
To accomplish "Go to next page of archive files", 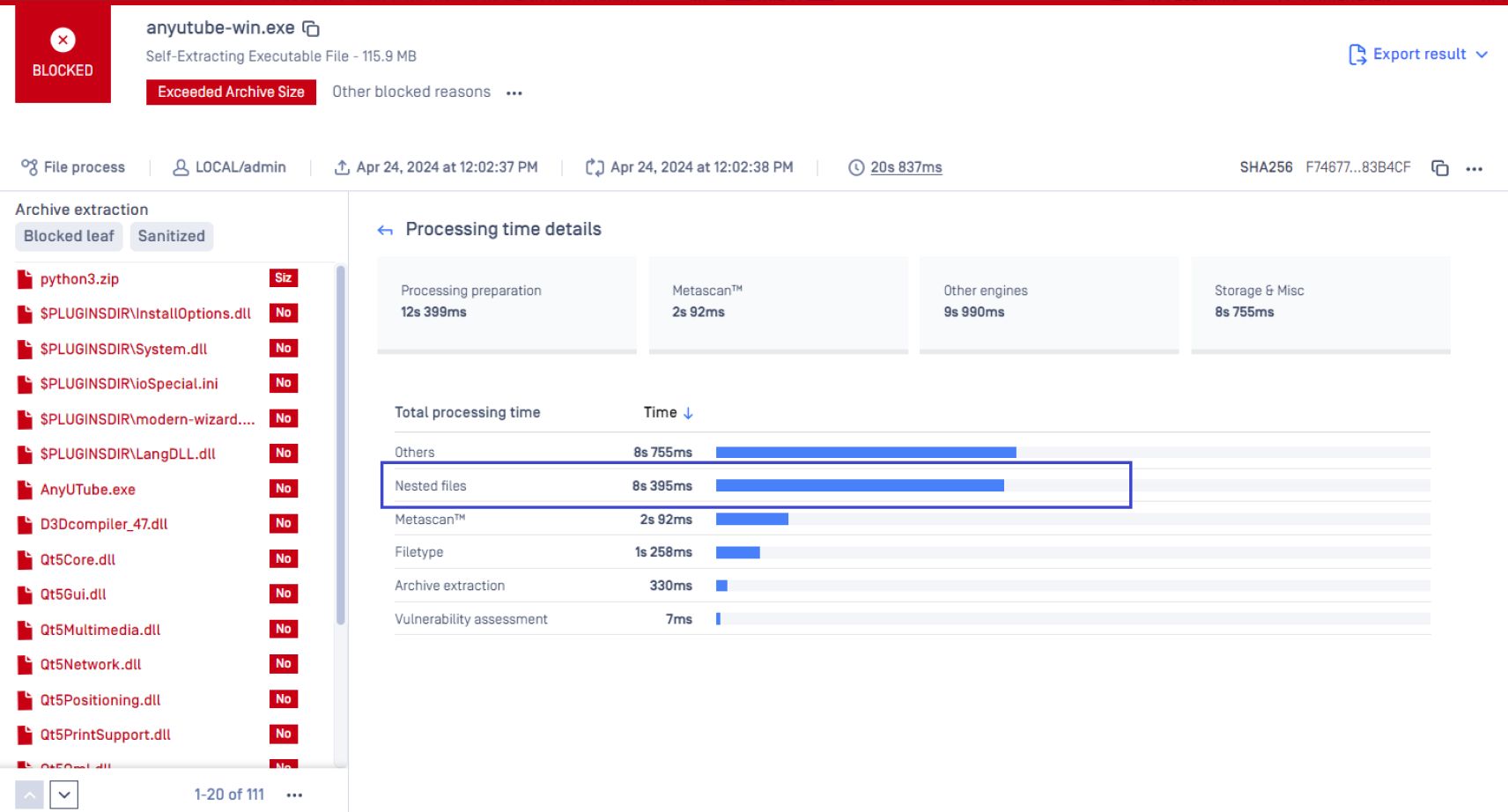I will pos(64,794).
